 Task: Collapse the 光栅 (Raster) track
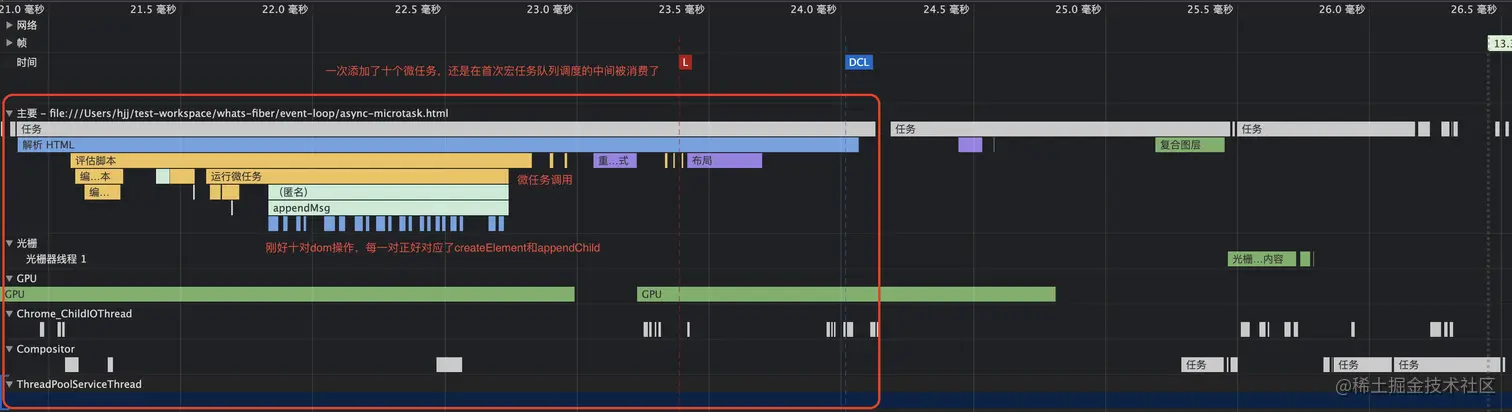10,243
